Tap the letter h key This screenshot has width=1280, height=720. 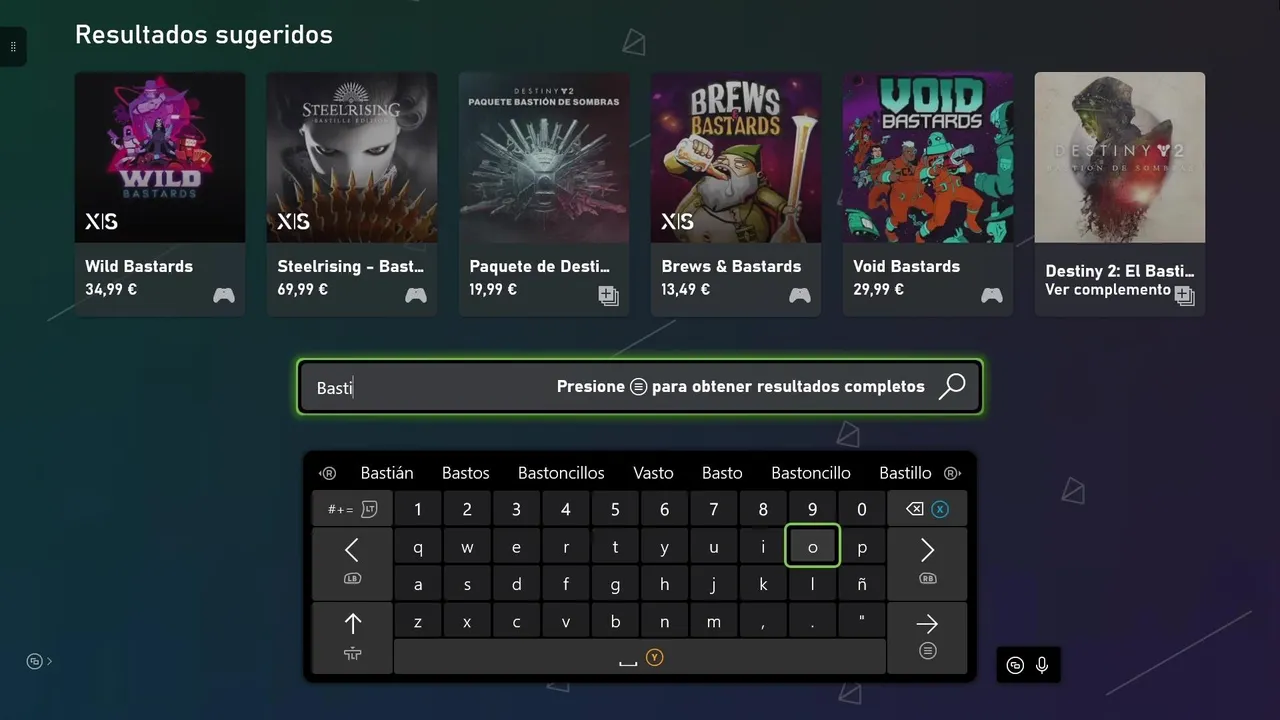tap(664, 584)
